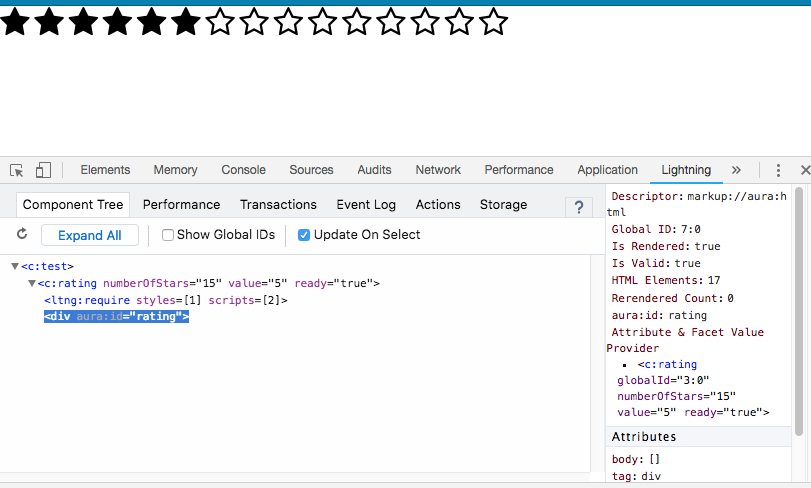Click the tag: div attribute entry

coord(636,476)
